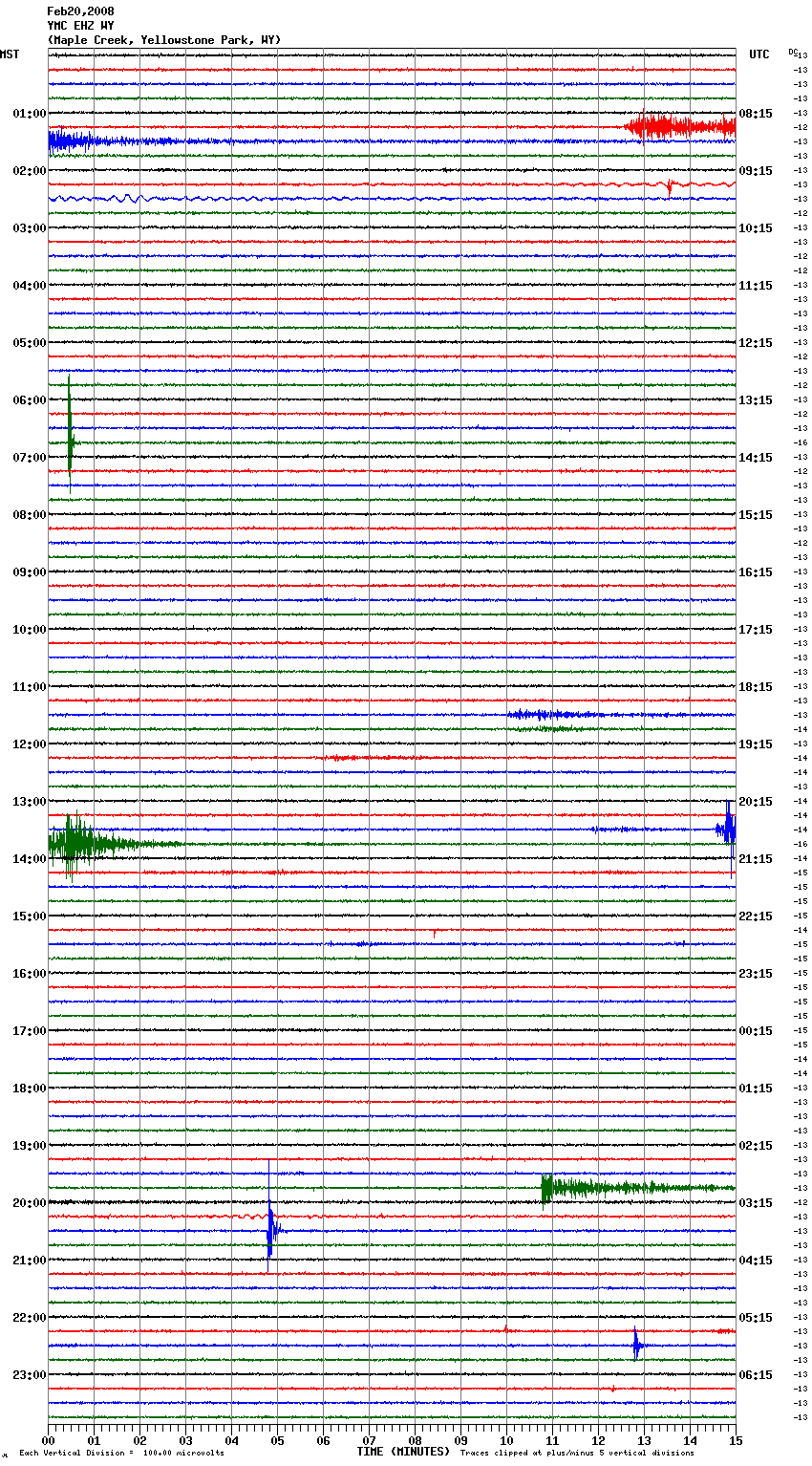812x1466 pixels.
Task: Click the YMC EHZ WY station code
Action: point(80,26)
